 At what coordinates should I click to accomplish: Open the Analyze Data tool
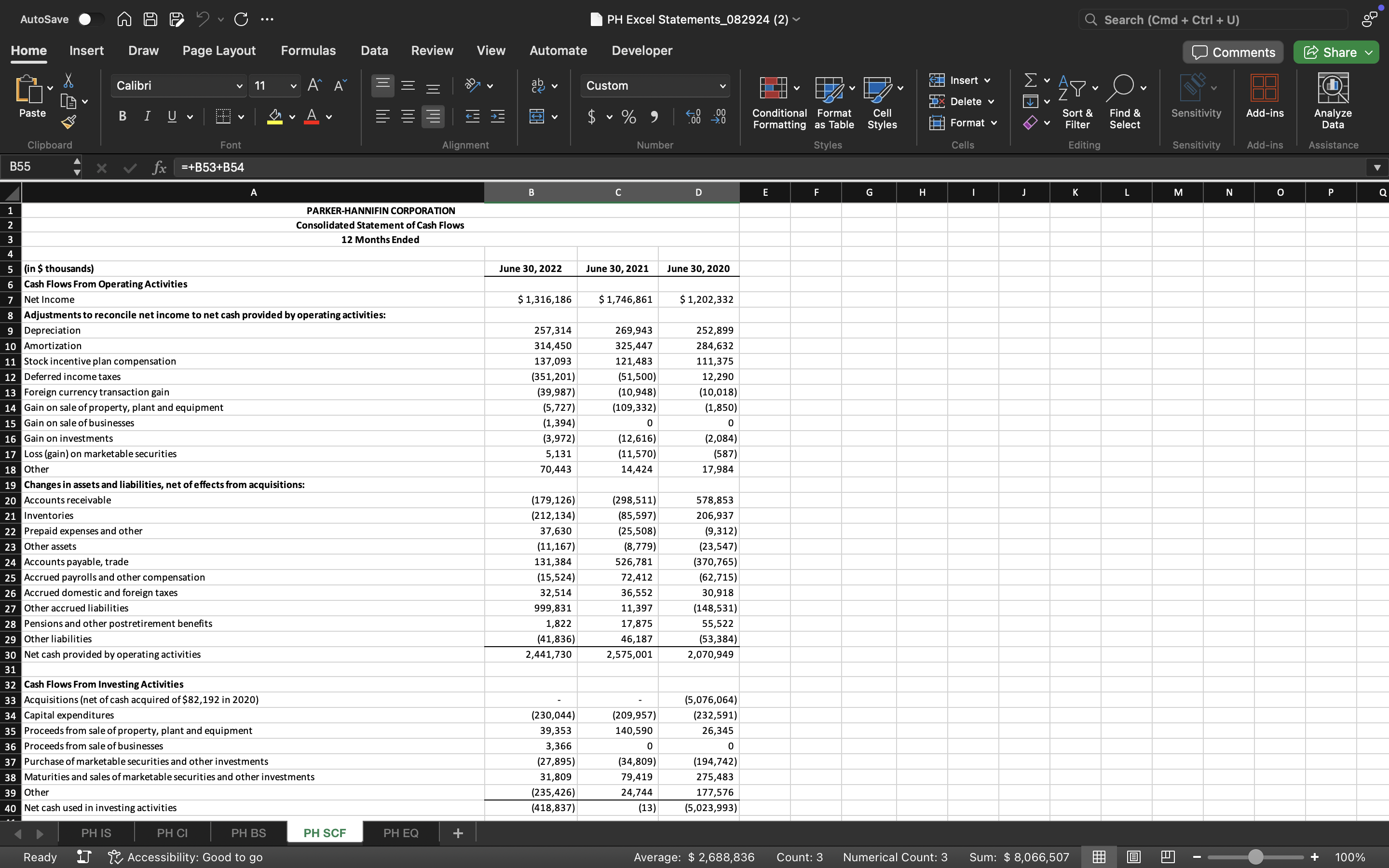(x=1332, y=101)
